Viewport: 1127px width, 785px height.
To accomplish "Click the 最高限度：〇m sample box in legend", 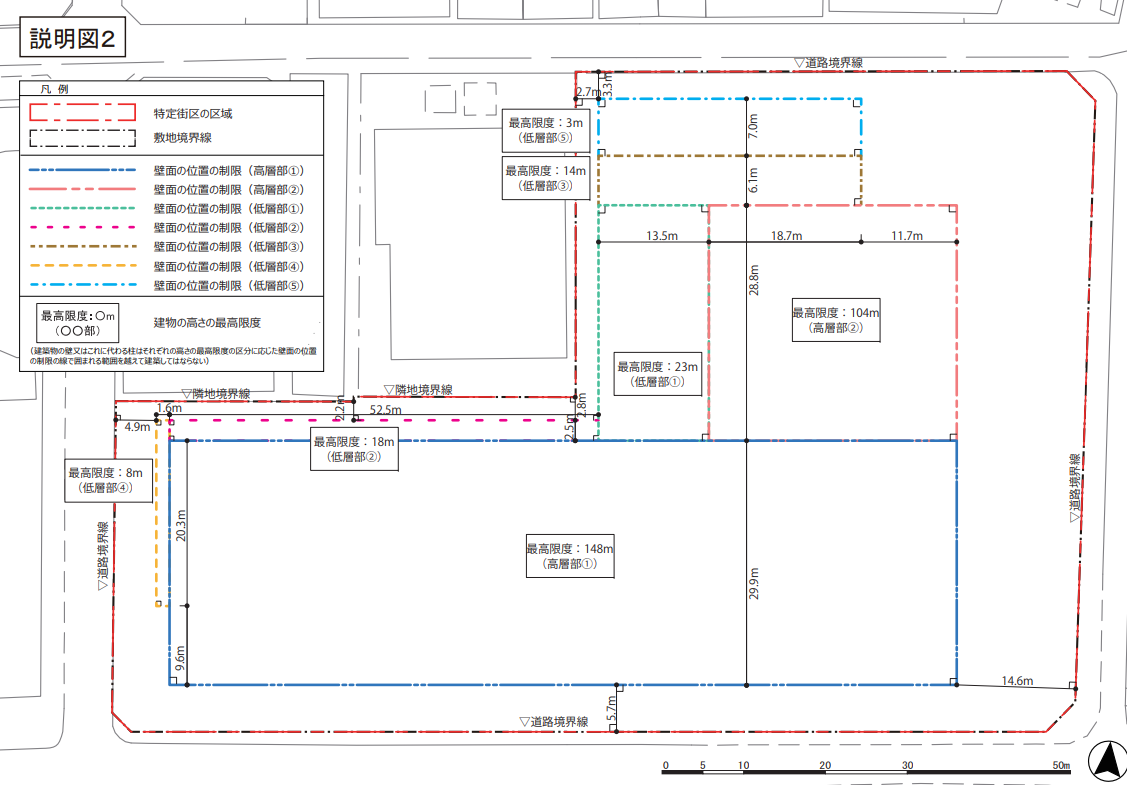I will point(78,322).
